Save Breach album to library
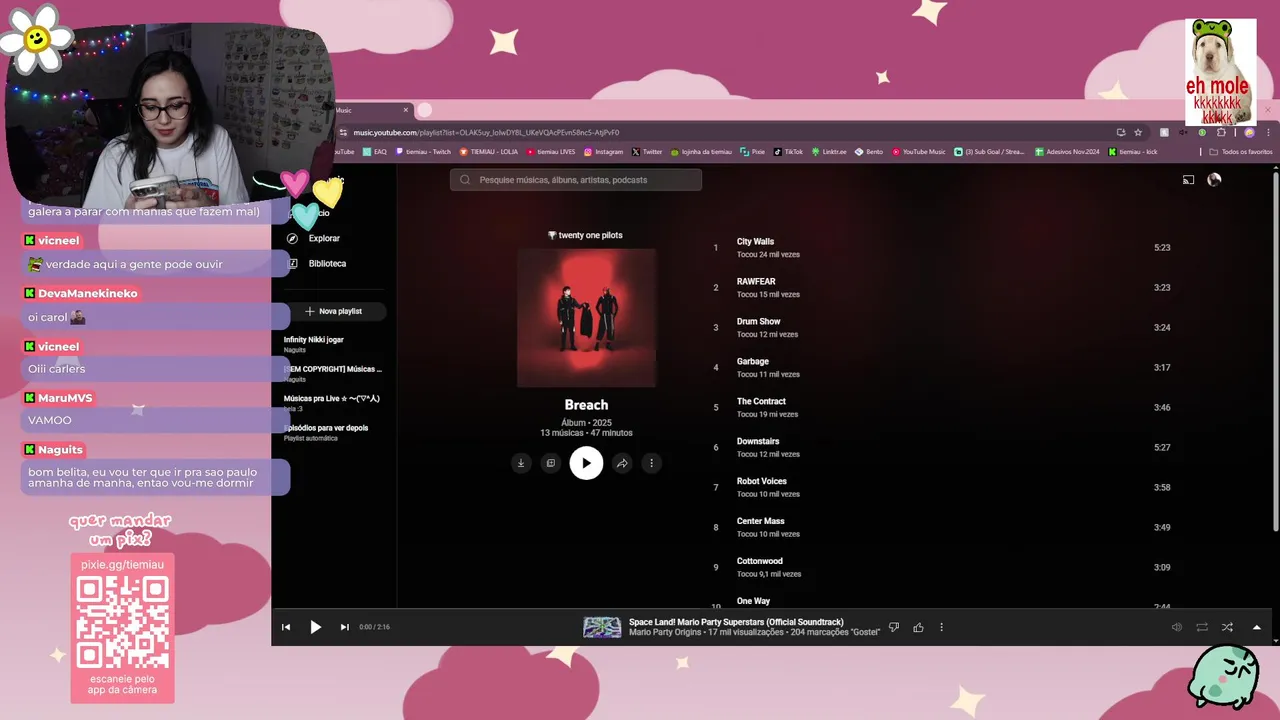This screenshot has width=1280, height=720. 550,463
